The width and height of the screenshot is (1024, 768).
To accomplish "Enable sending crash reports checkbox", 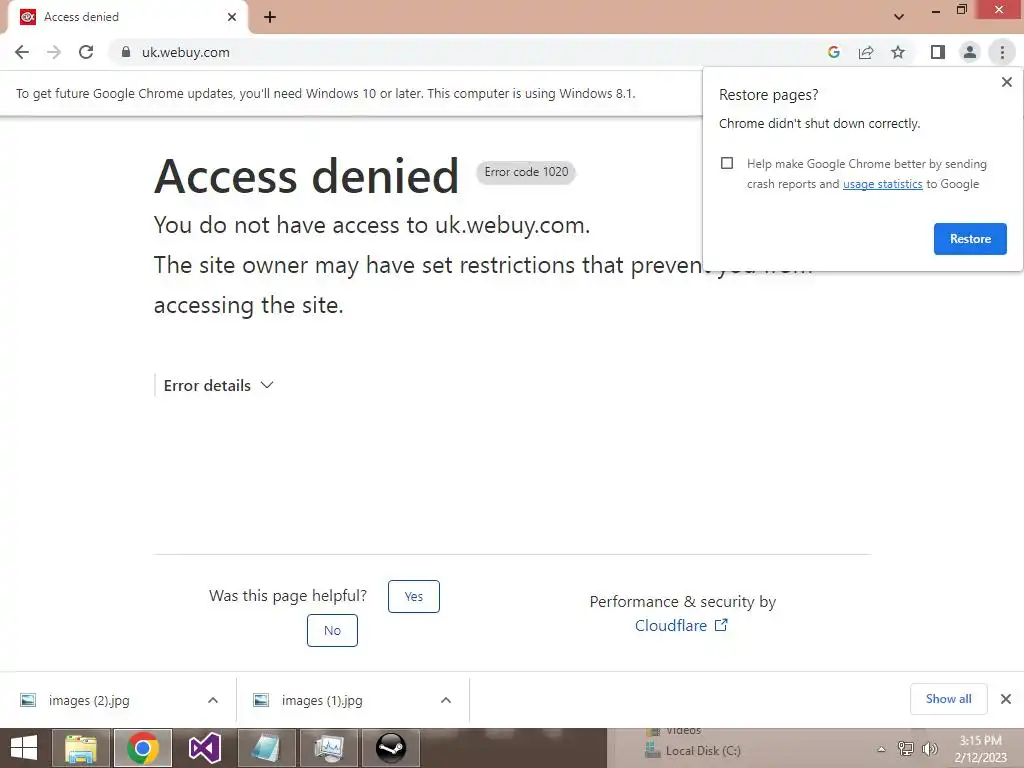I will point(727,163).
